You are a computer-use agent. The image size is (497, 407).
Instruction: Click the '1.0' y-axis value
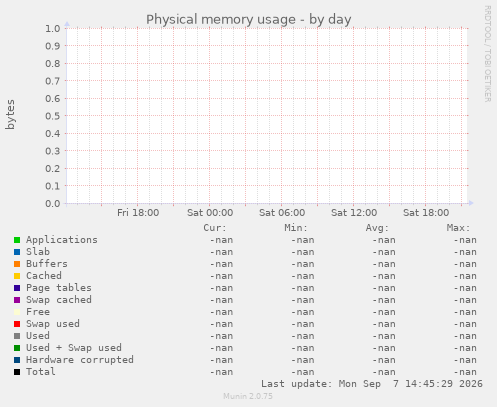[53, 29]
